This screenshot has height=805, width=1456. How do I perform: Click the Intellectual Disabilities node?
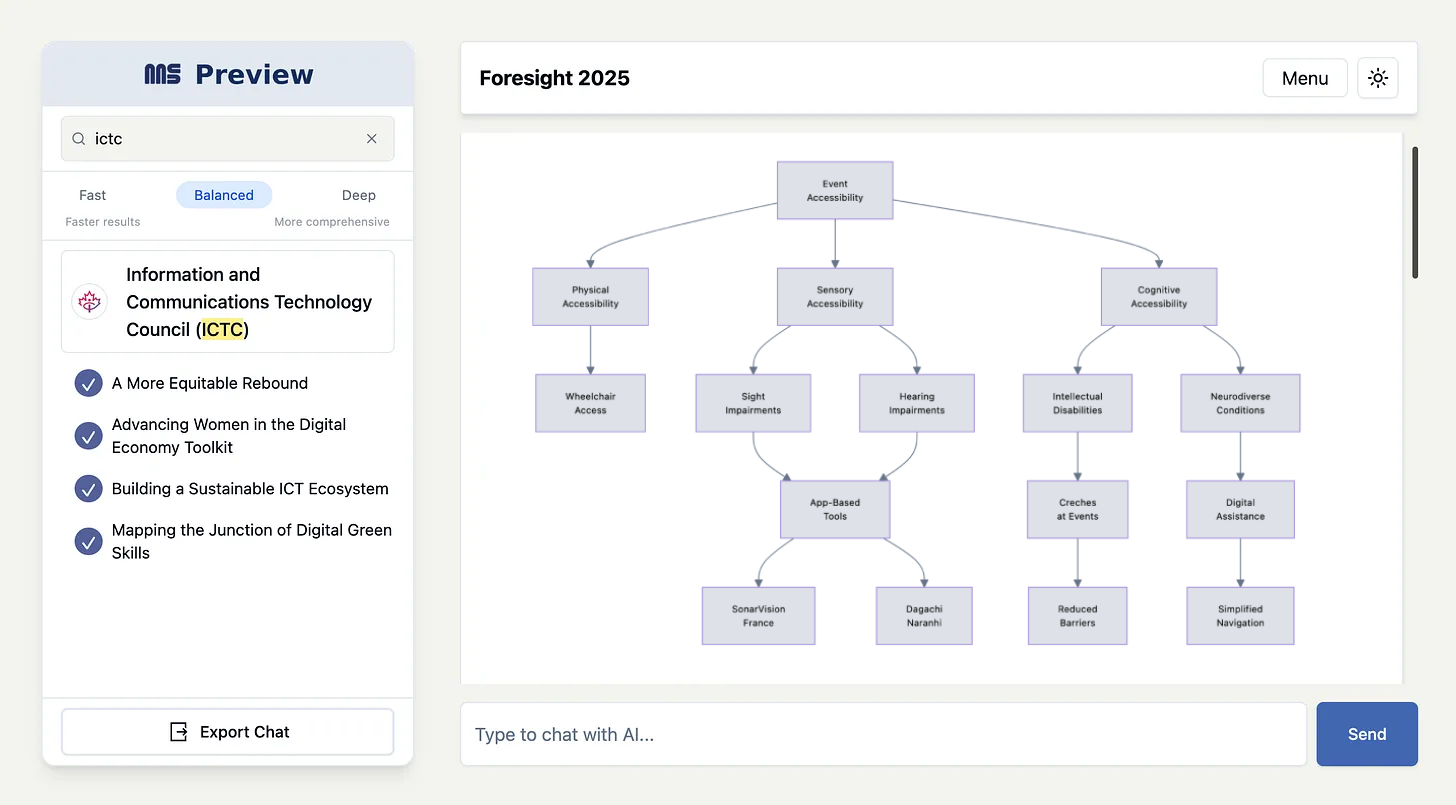(1077, 403)
